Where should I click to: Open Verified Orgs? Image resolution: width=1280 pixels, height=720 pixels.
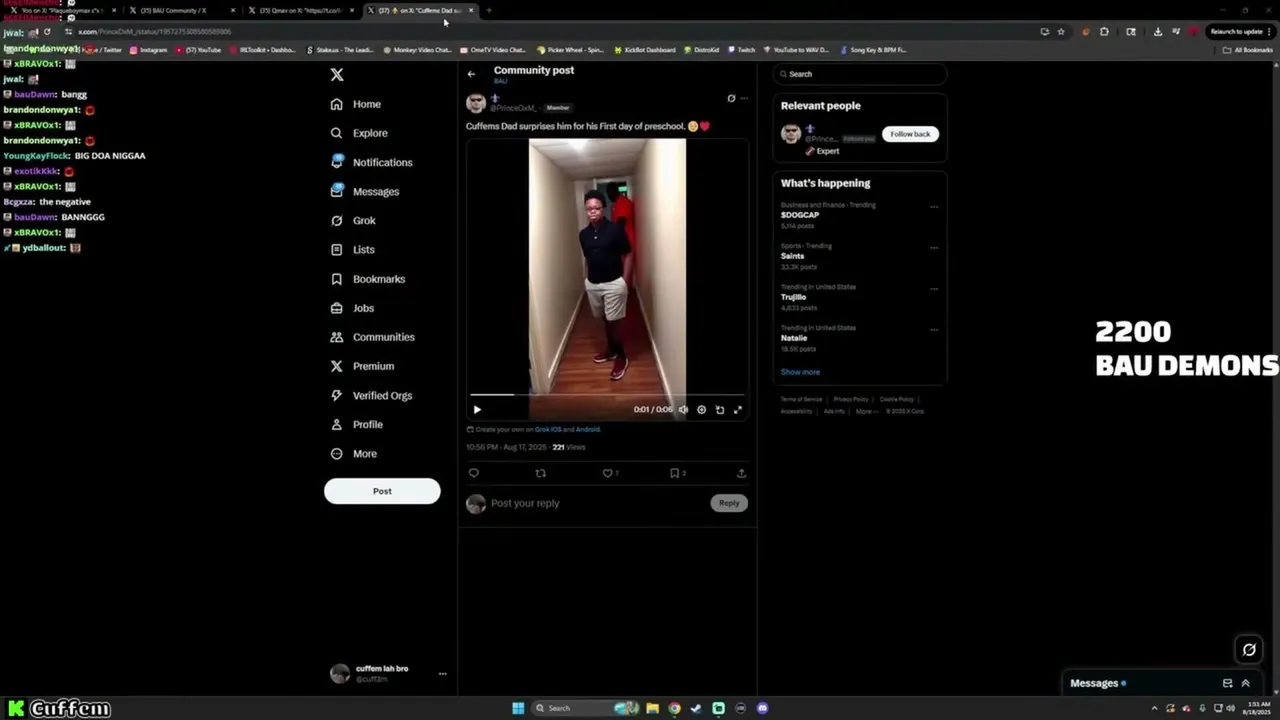[371, 395]
